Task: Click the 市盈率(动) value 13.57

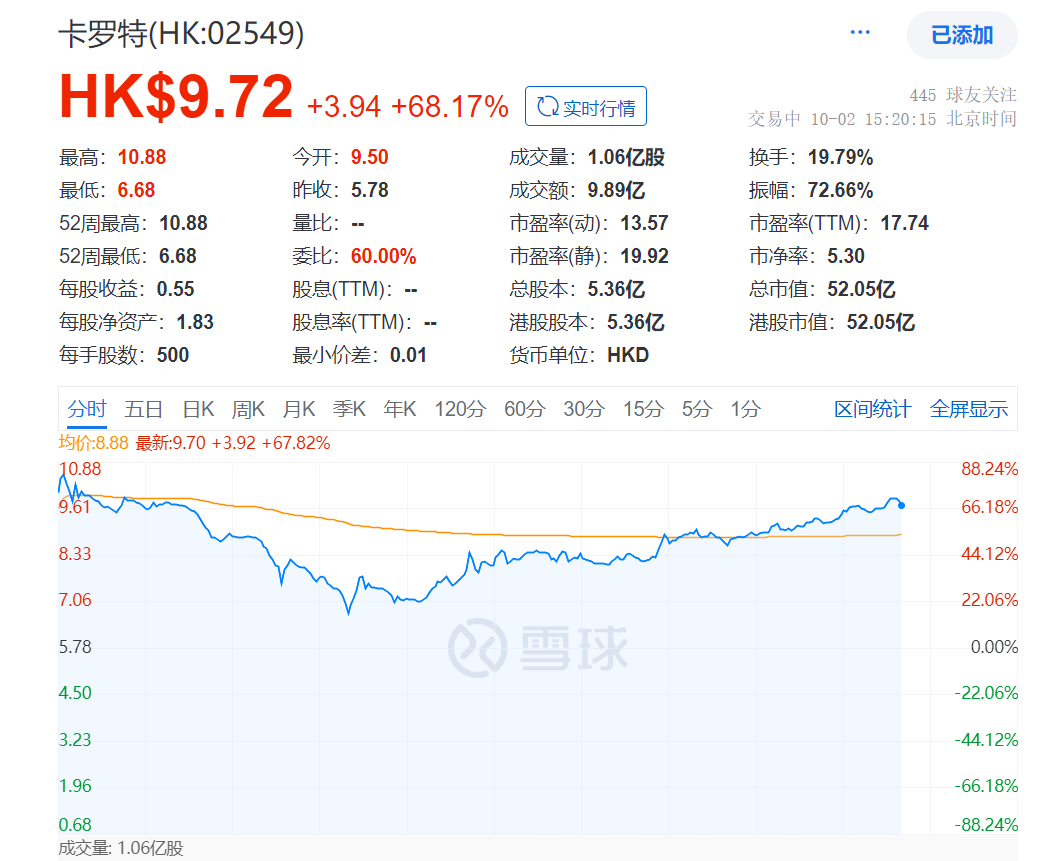Action: tap(644, 223)
